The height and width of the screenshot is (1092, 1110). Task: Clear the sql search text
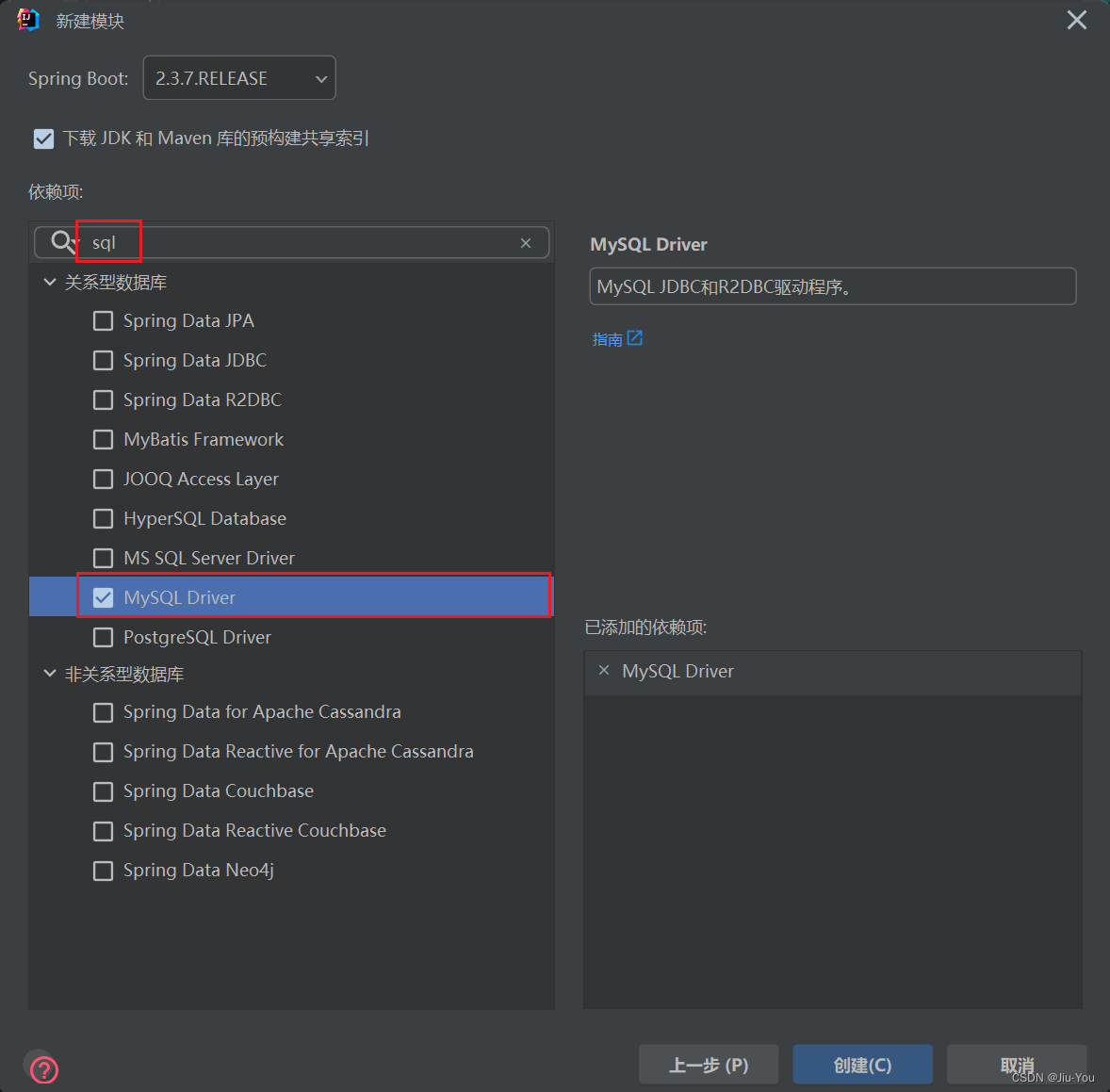tap(525, 243)
